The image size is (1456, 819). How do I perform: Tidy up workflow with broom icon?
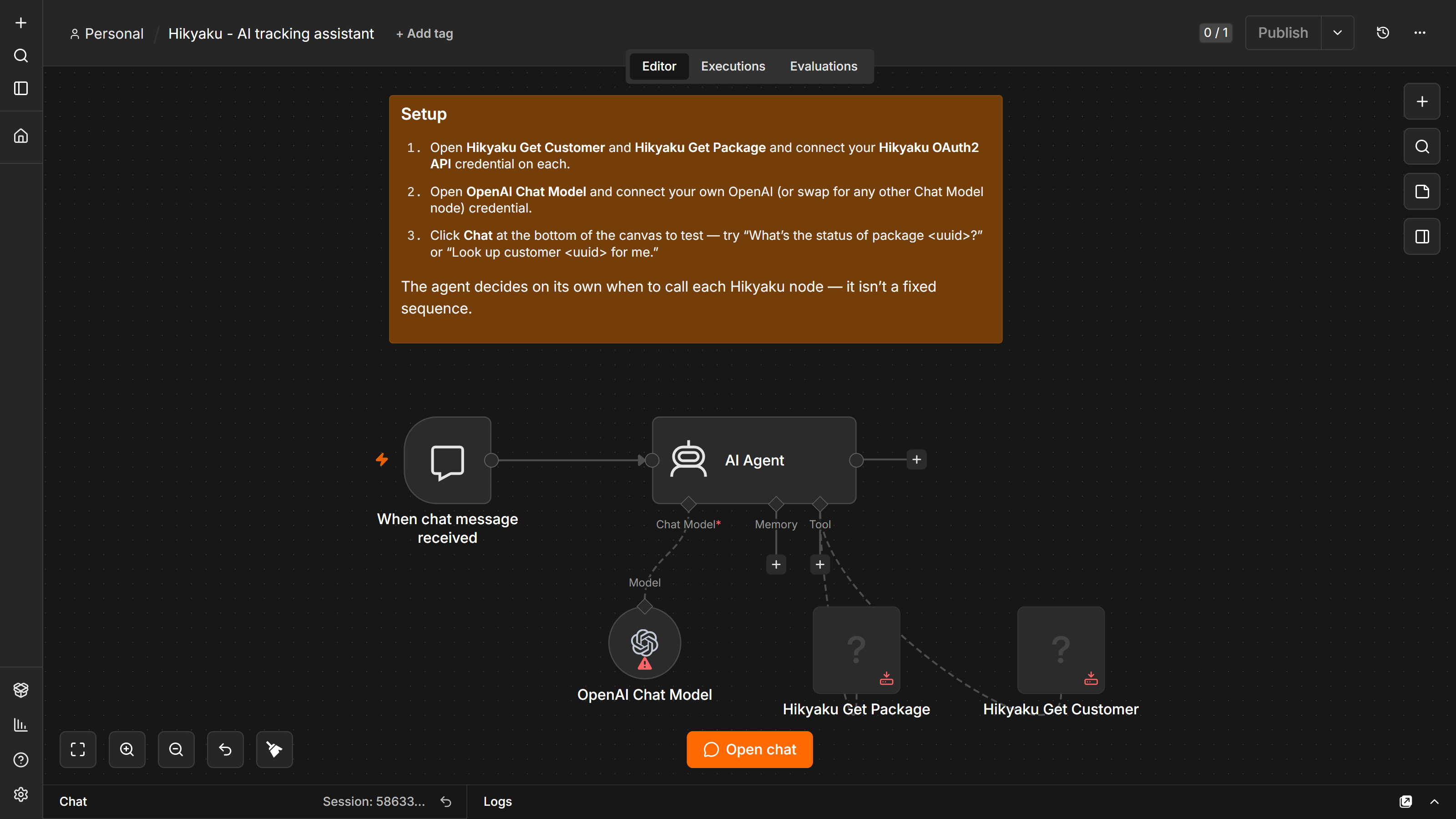275,749
